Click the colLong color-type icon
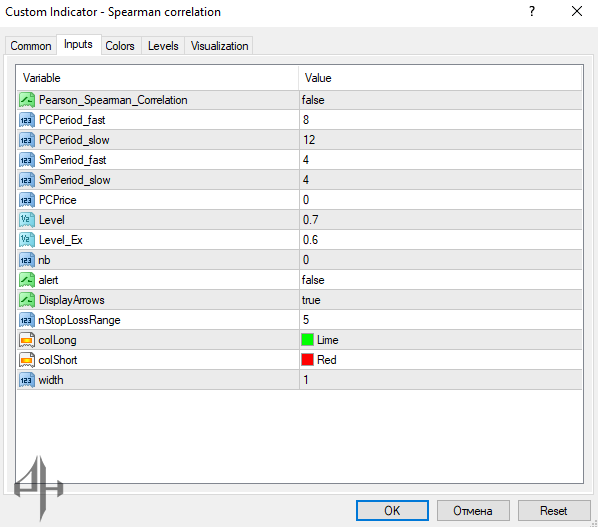This screenshot has height=527, width=598. coord(27,340)
